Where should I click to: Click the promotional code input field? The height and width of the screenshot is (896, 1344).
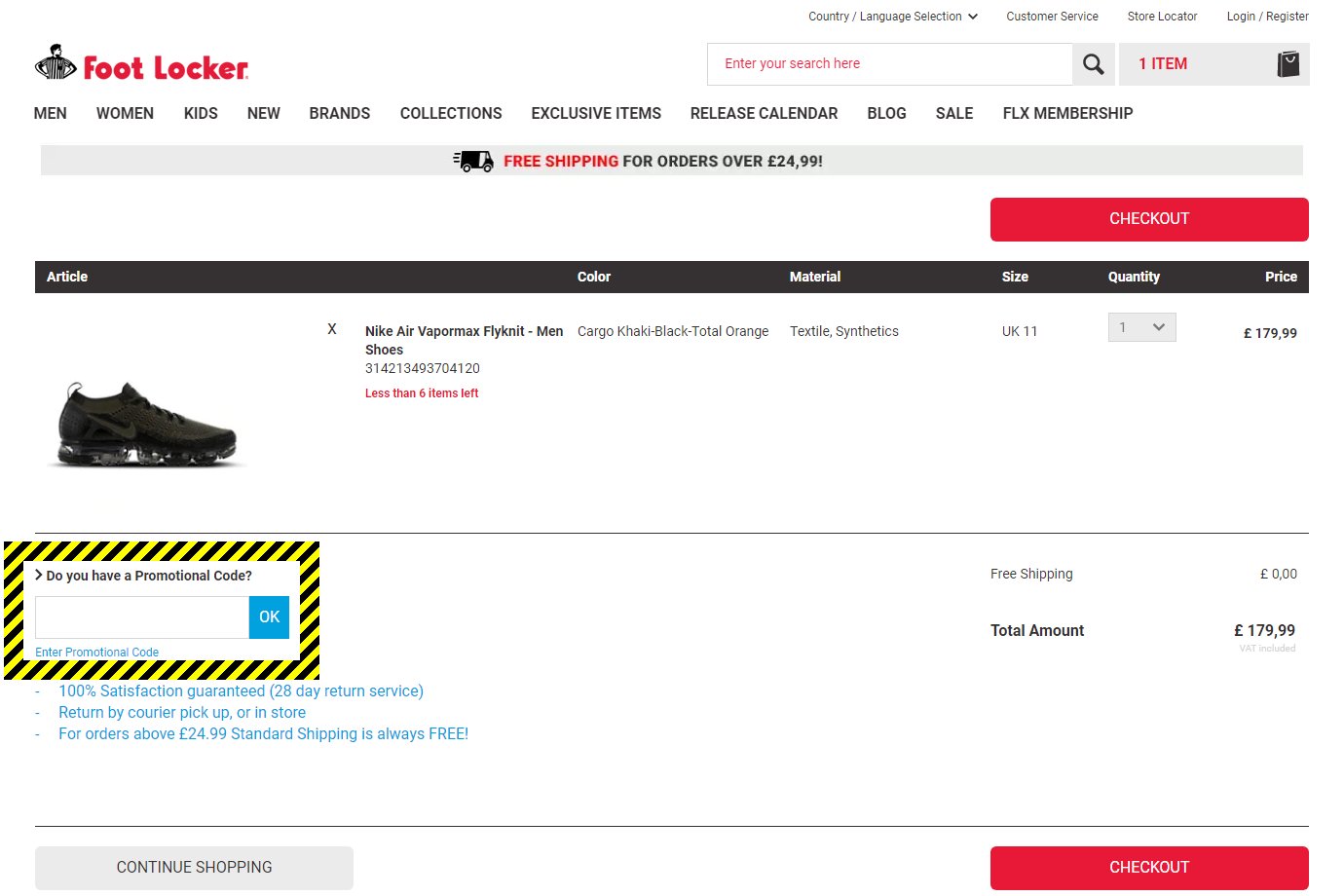142,617
